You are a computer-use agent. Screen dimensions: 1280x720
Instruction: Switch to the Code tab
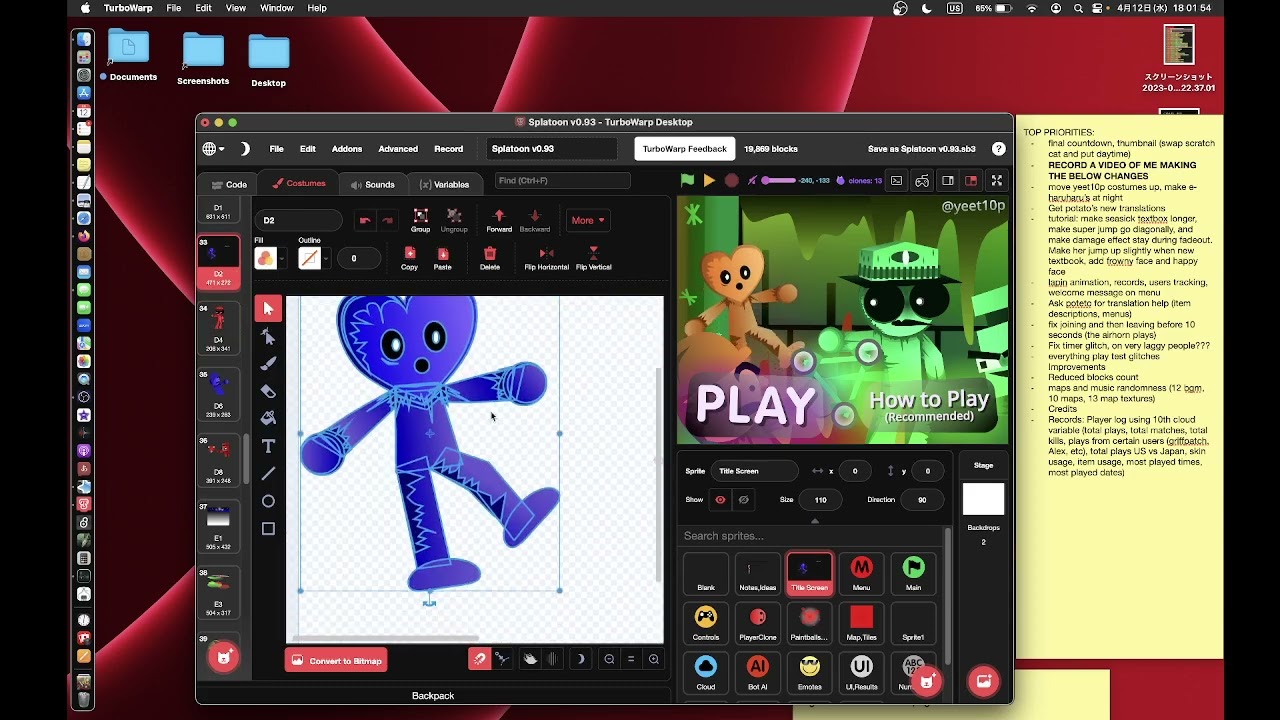pyautogui.click(x=228, y=184)
